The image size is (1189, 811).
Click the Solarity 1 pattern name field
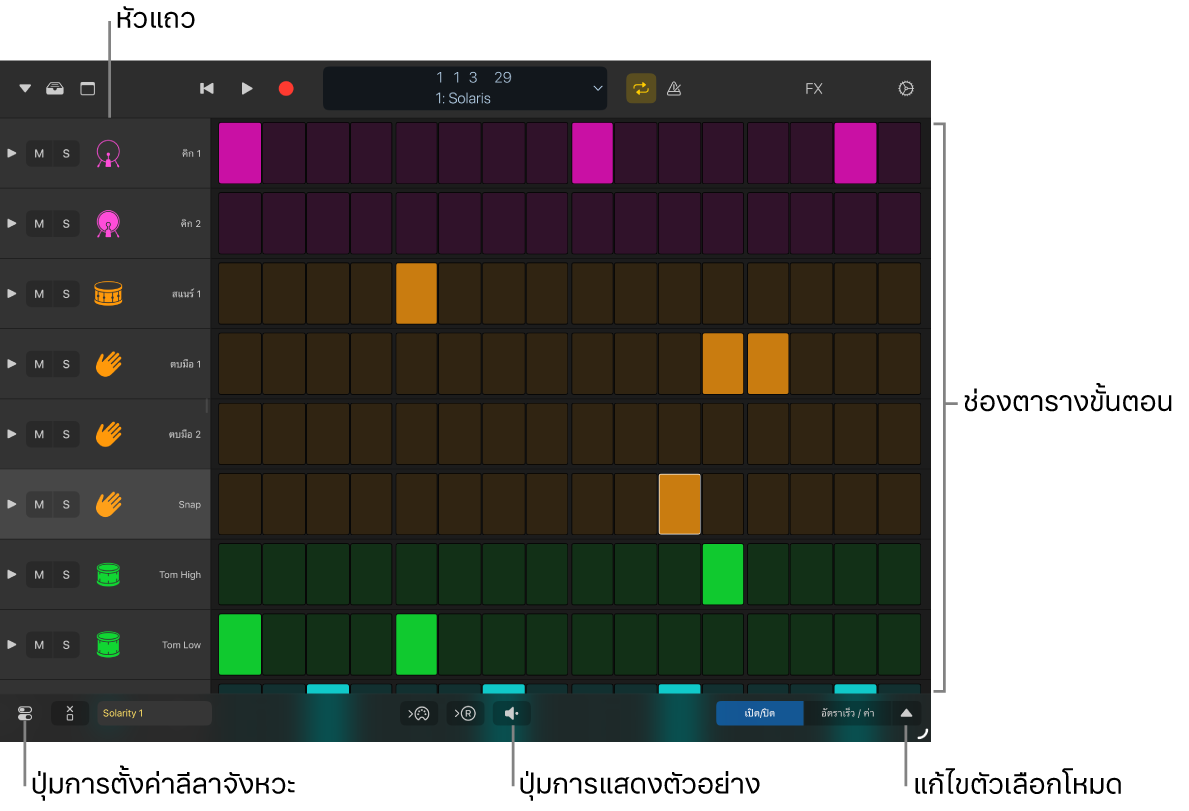(x=154, y=713)
